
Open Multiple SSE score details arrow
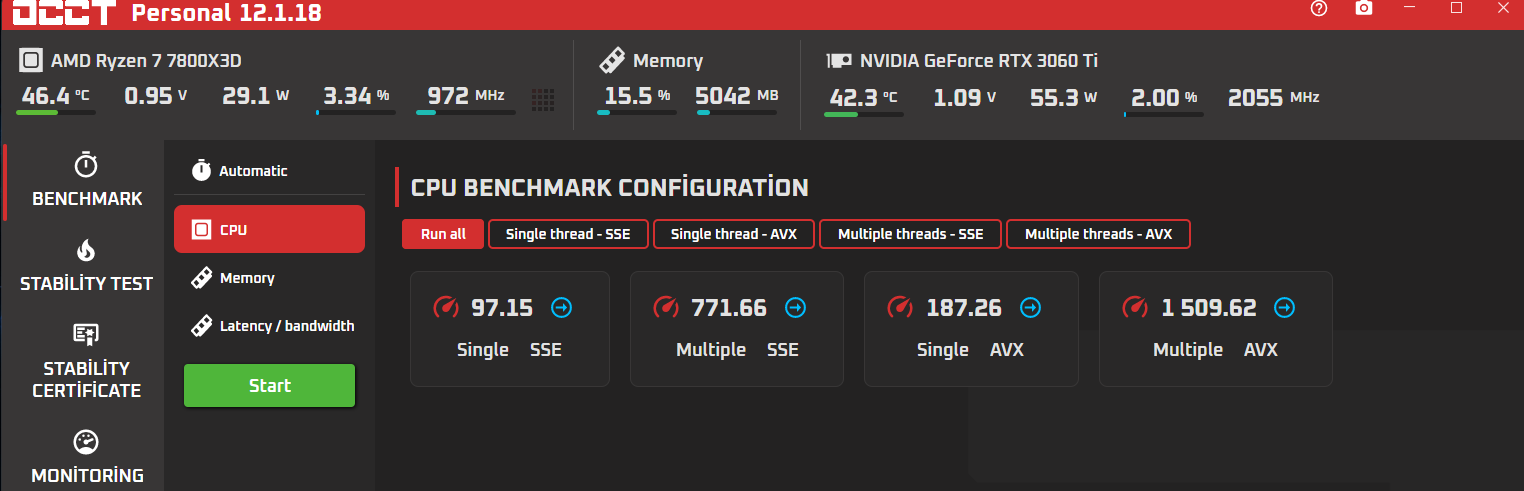point(795,308)
